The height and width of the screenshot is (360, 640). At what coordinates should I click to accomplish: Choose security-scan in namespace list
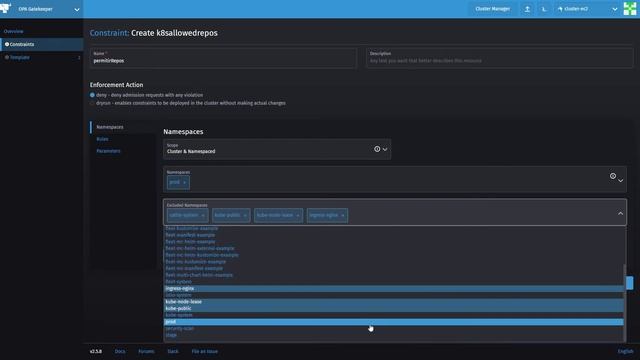393,329
